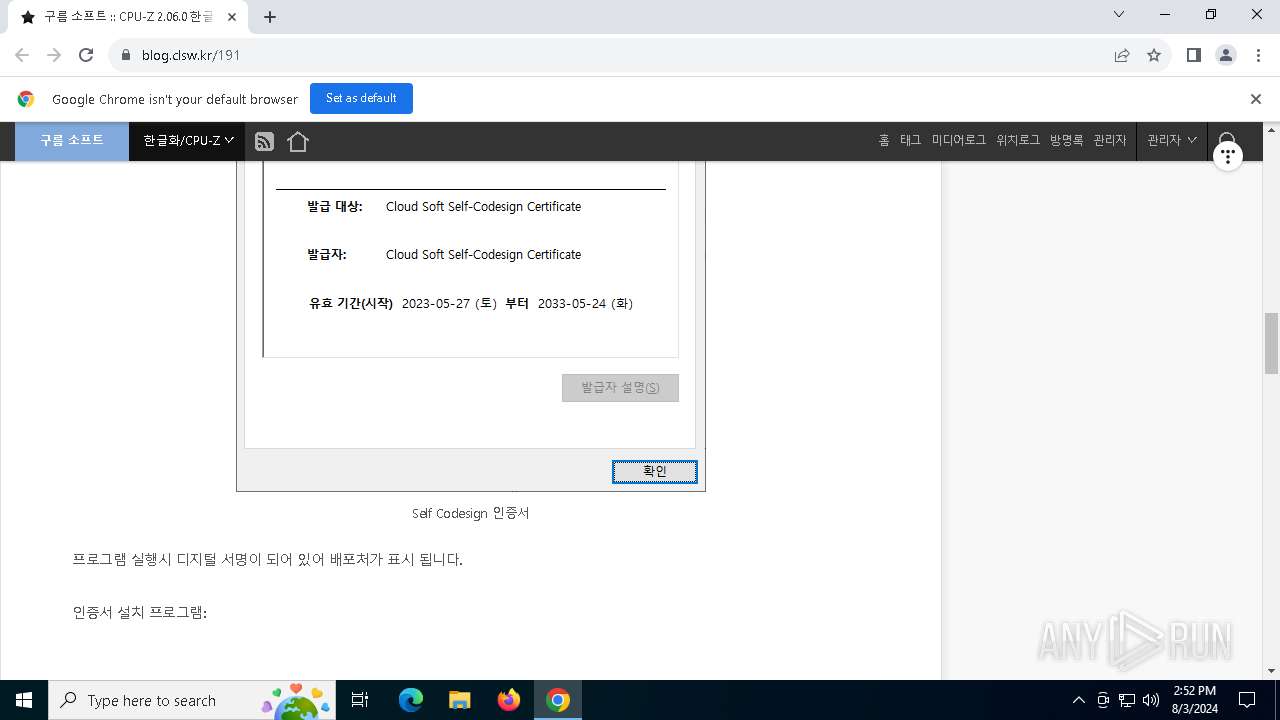
Task: Open the 홈 menu item
Action: pos(884,141)
